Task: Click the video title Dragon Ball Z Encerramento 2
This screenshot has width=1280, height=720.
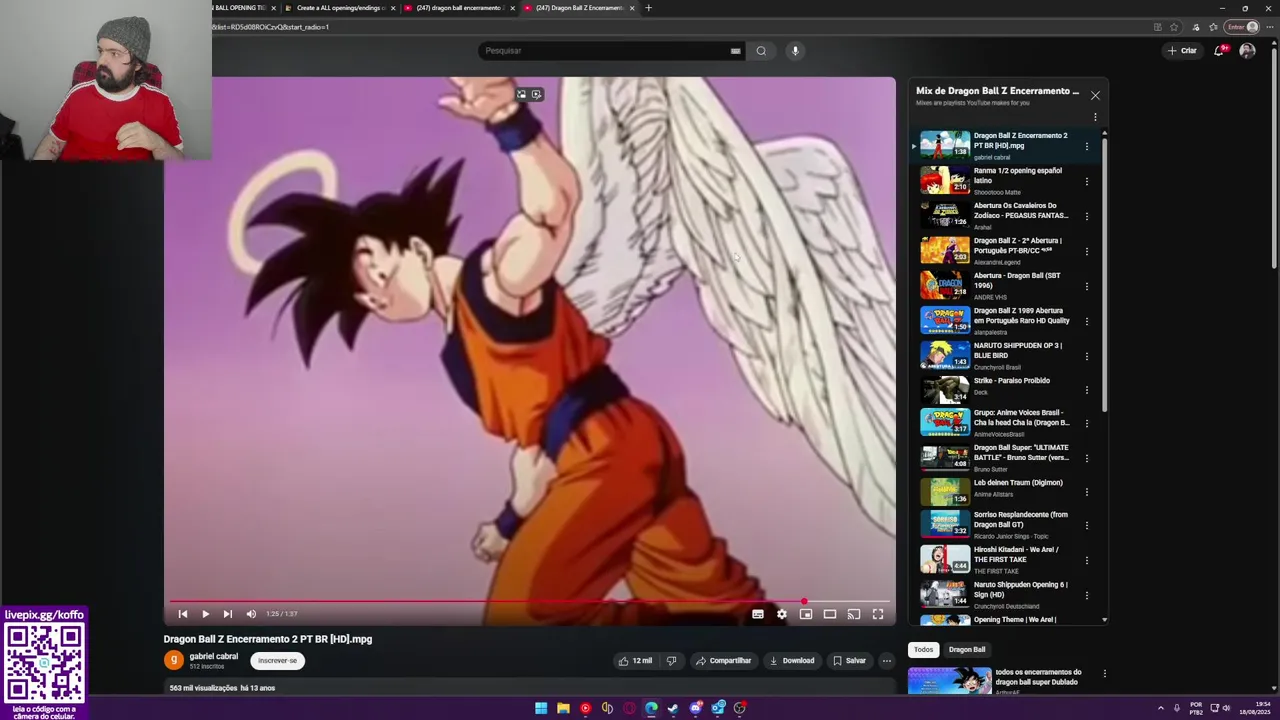Action: pos(268,640)
